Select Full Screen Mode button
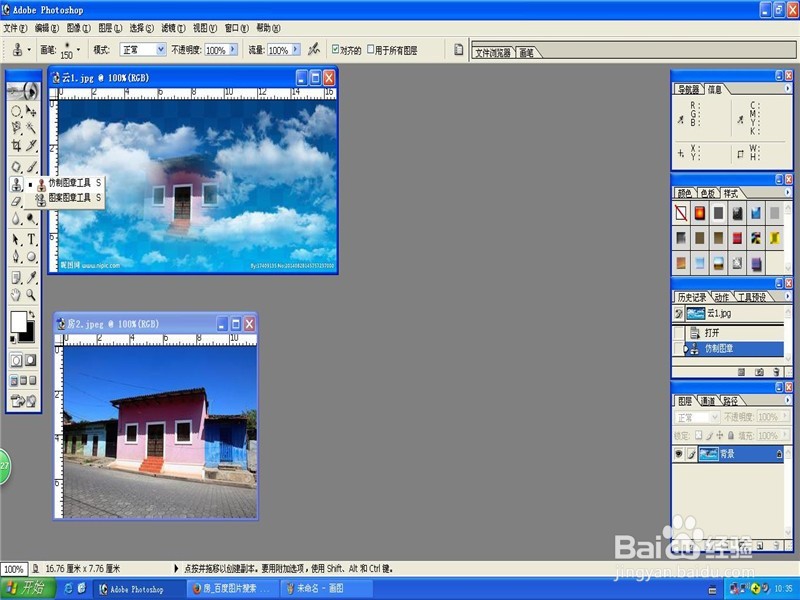This screenshot has height=600, width=800. point(33,381)
